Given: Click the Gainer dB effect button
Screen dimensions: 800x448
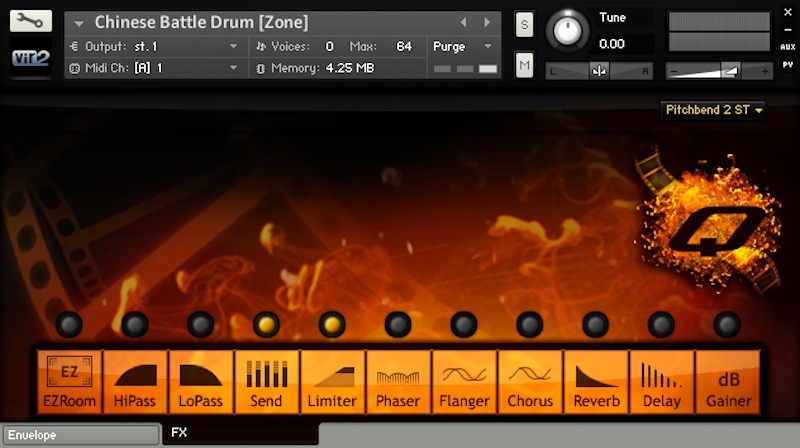Looking at the screenshot, I should [727, 382].
